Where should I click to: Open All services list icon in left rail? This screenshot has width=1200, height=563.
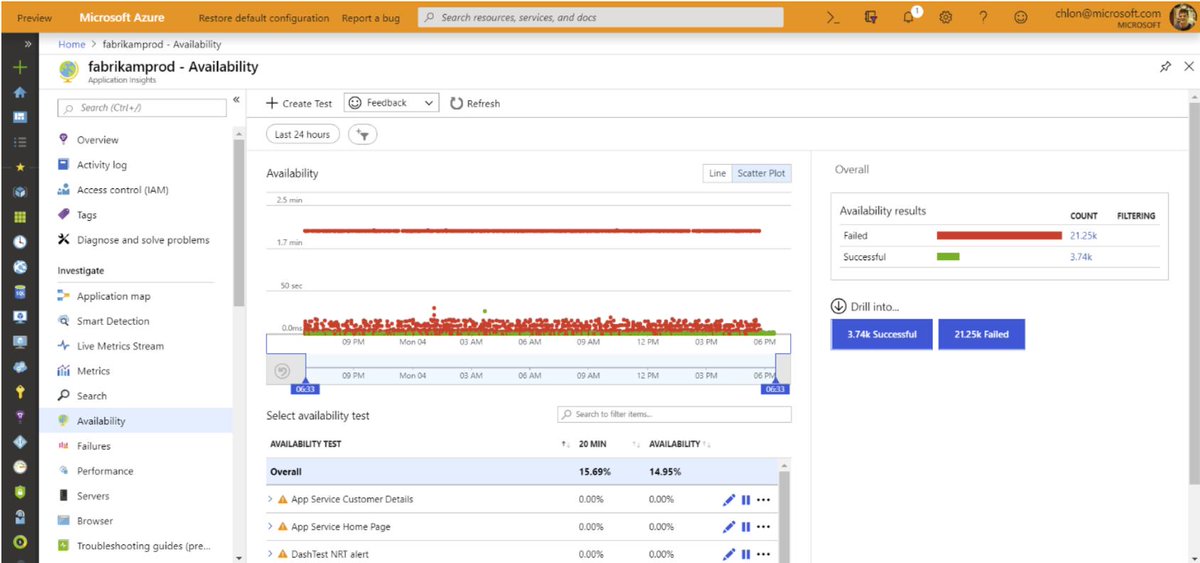pos(19,142)
